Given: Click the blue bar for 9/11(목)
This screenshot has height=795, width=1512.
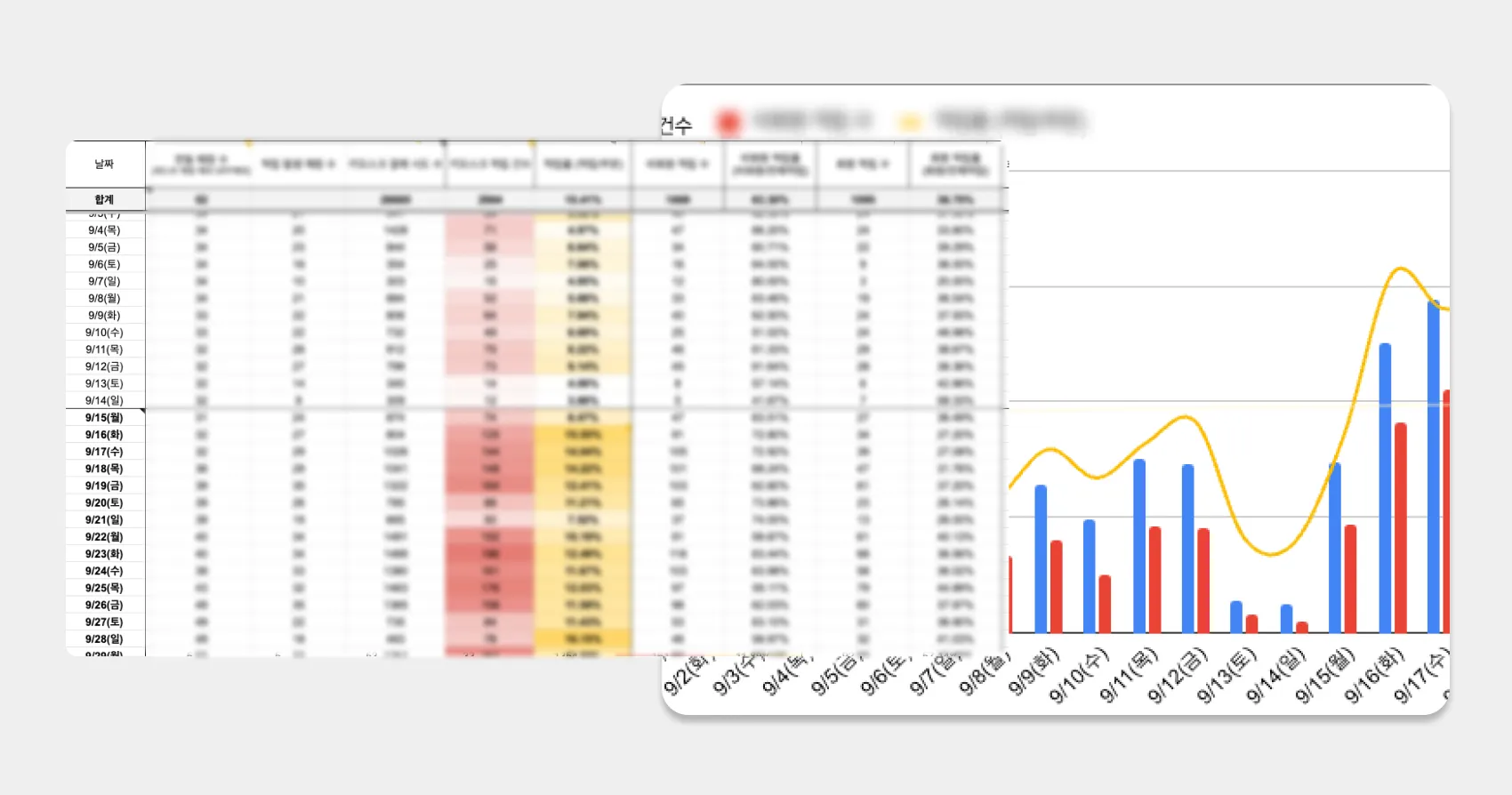Looking at the screenshot, I should click(1139, 545).
